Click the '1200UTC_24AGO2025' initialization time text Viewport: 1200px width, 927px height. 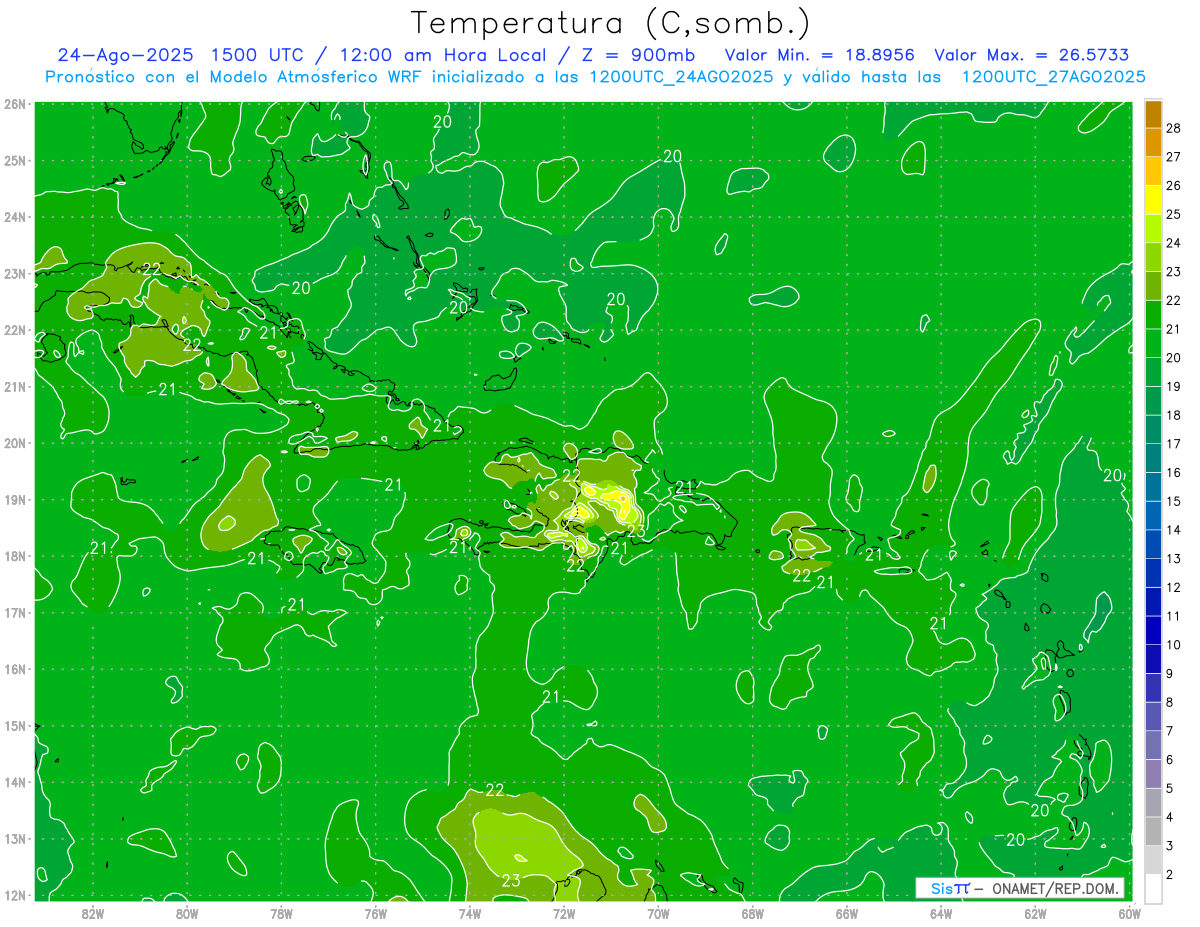[682, 76]
